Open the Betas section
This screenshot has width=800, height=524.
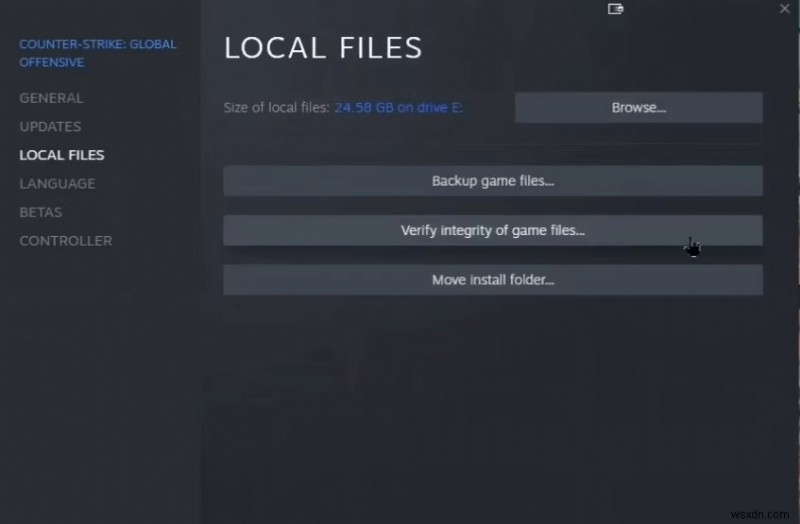pos(40,212)
